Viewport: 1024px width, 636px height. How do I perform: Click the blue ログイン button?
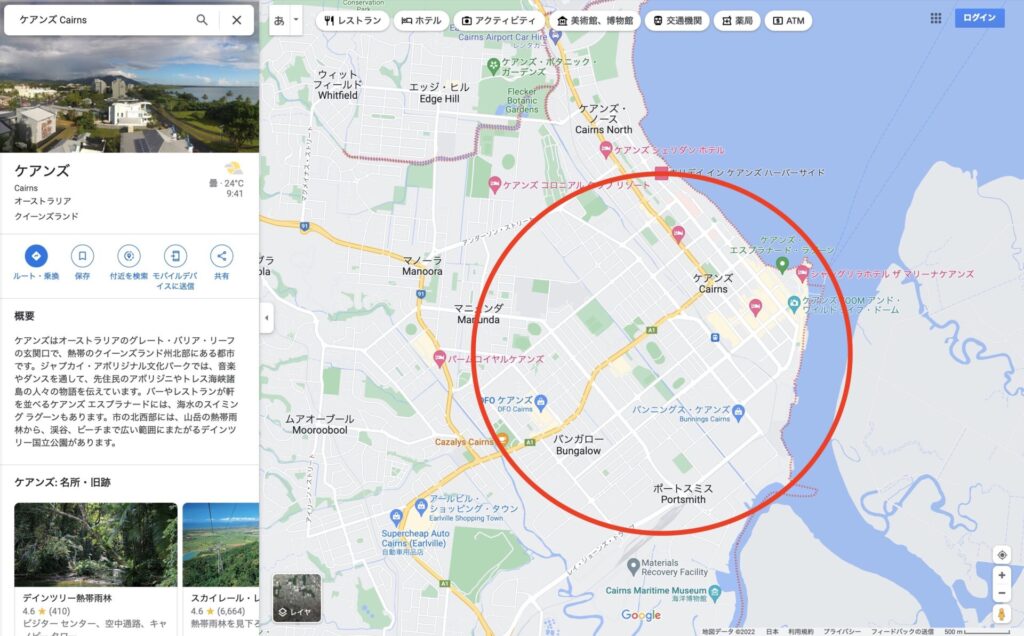point(979,18)
